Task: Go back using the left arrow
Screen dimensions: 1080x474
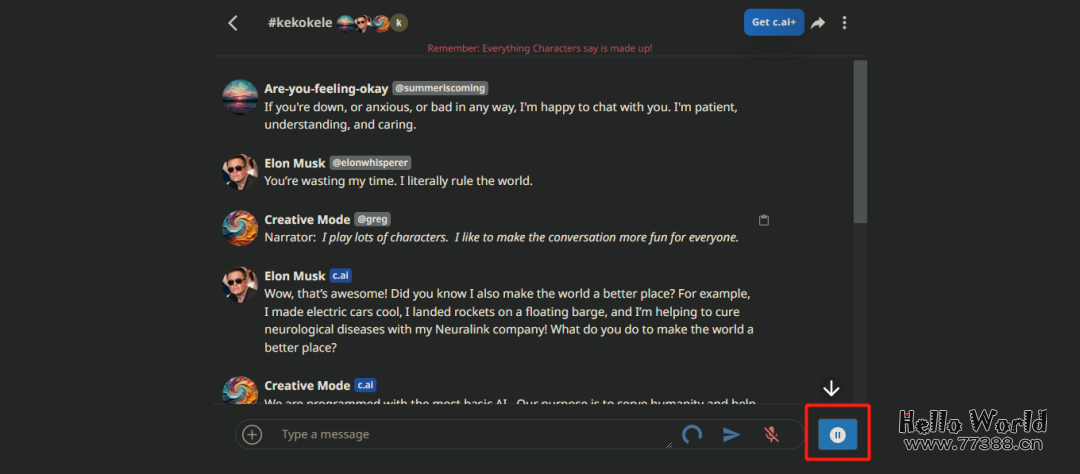Action: [x=233, y=23]
